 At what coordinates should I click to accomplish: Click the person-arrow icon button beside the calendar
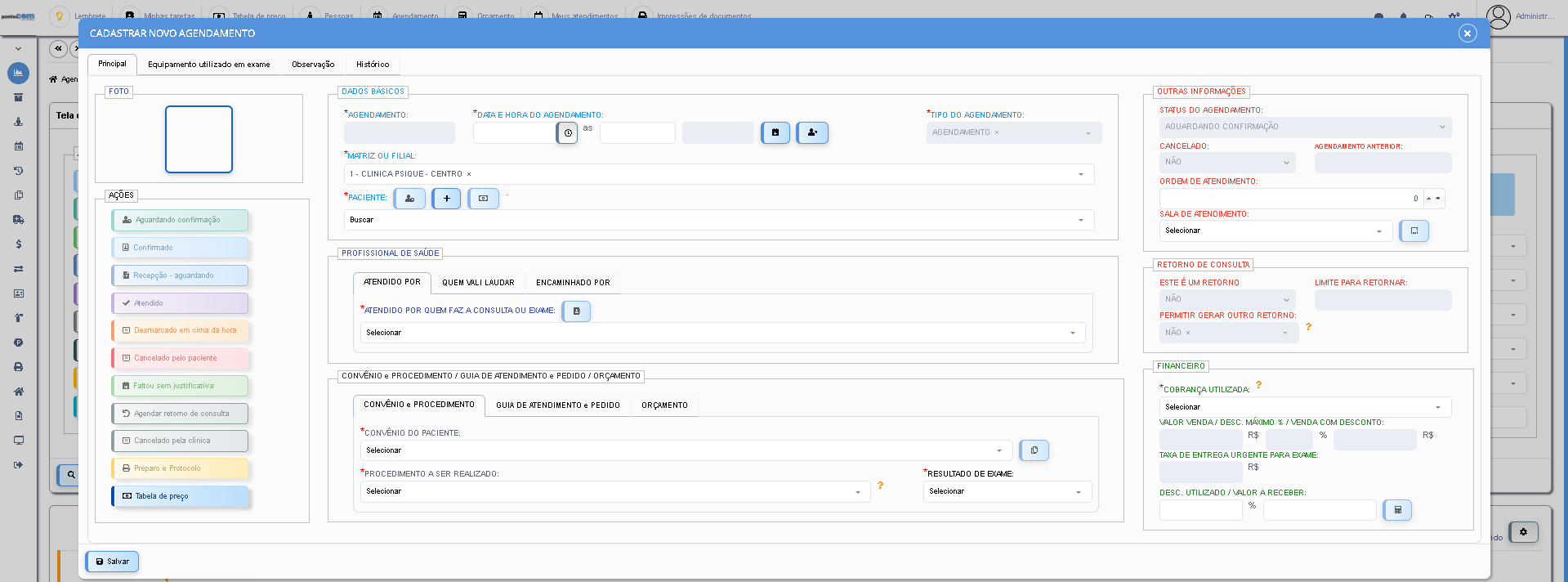click(x=812, y=132)
